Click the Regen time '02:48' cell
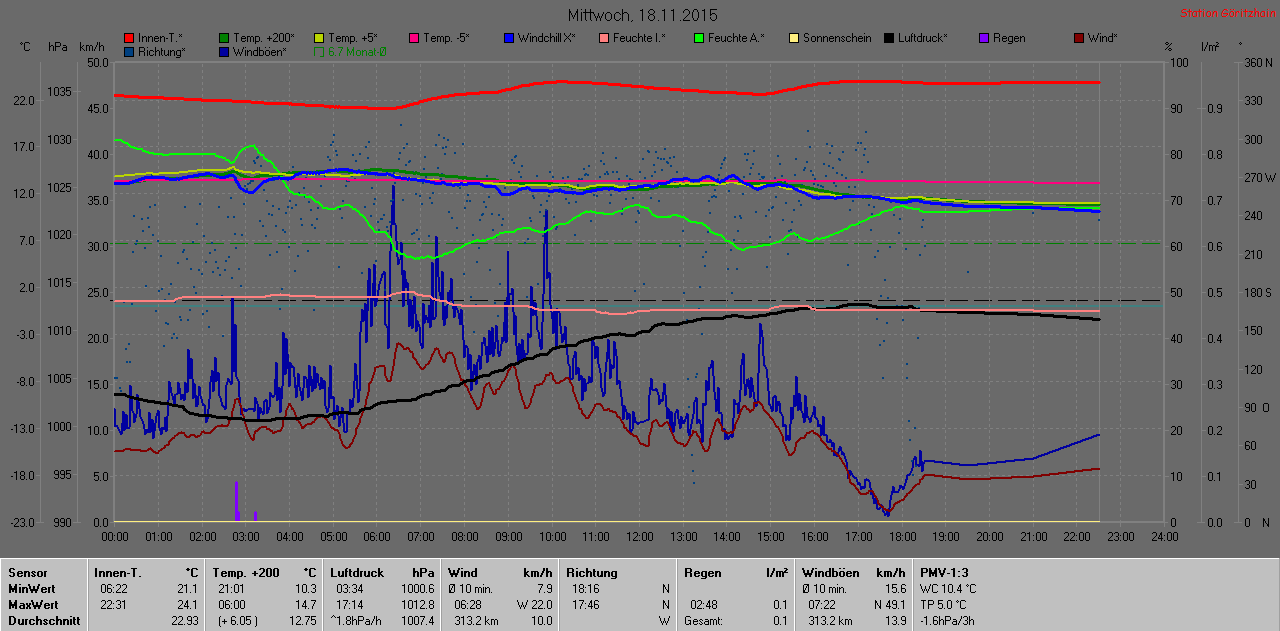 703,605
